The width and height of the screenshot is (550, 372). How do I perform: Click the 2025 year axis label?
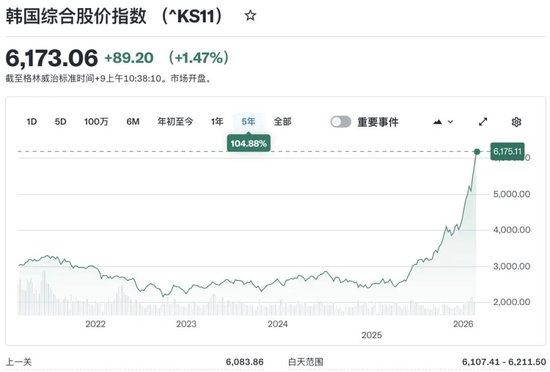[371, 335]
